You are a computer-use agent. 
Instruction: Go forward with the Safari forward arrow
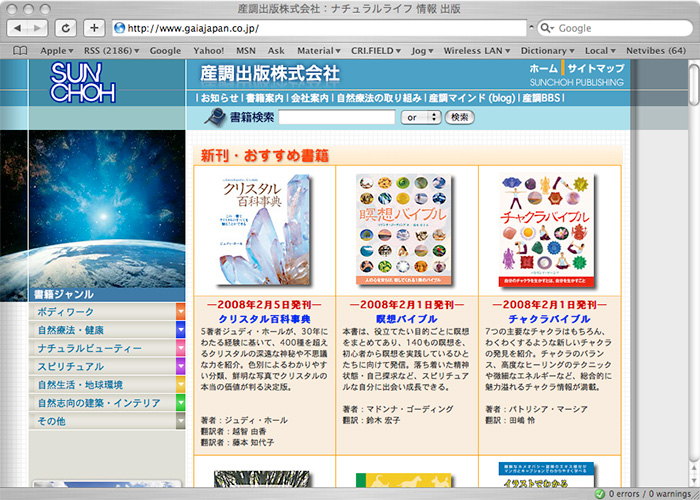point(38,28)
